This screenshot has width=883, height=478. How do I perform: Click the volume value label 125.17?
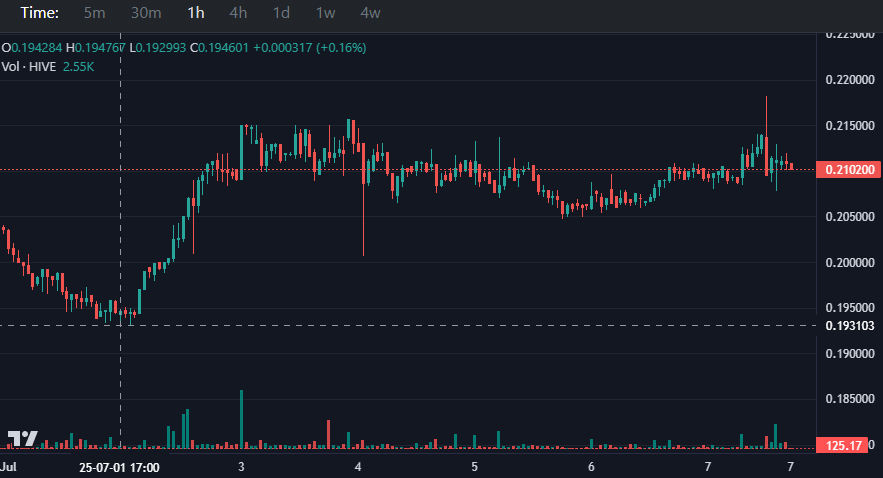(842, 446)
